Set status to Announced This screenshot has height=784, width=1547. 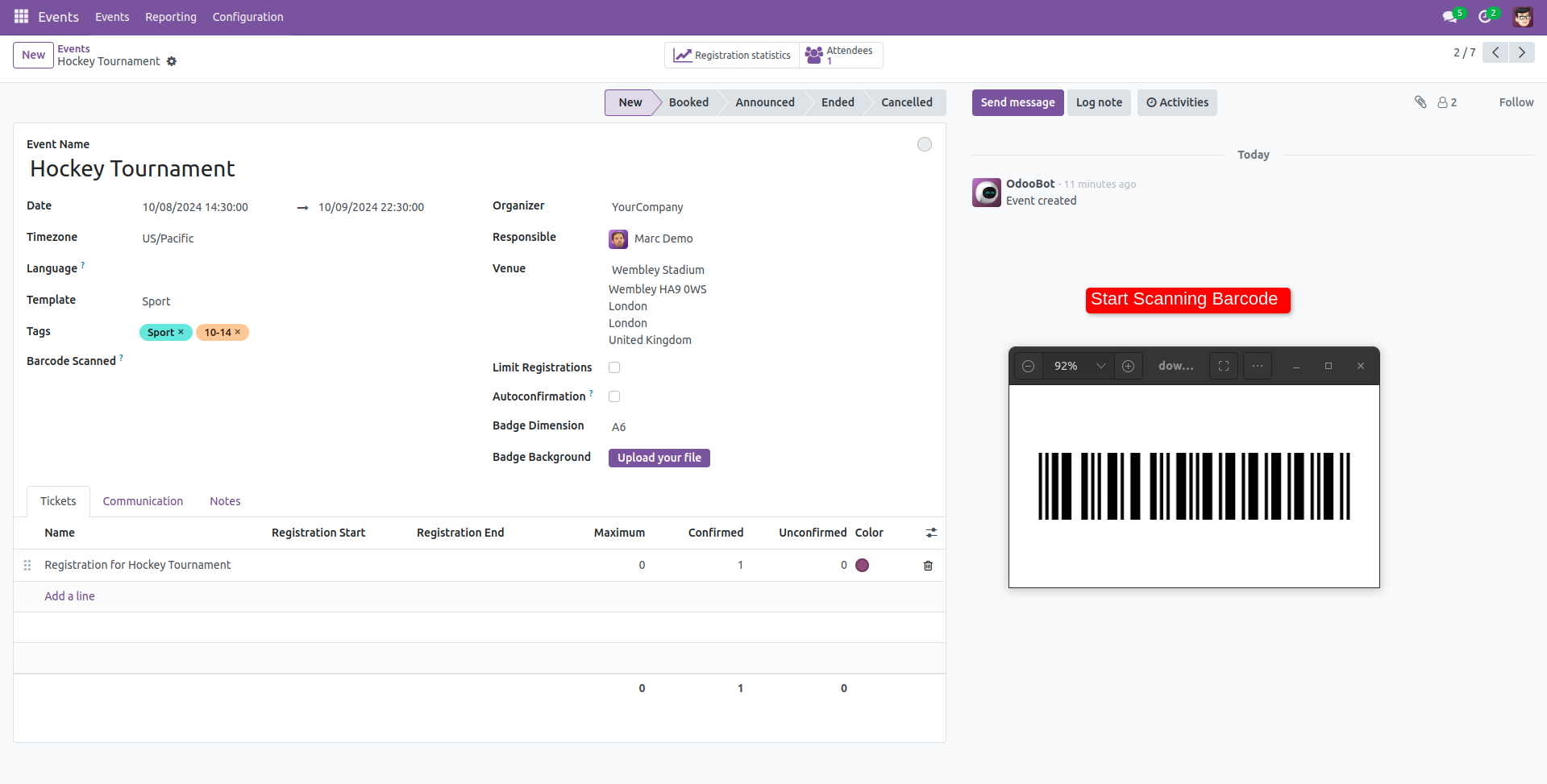pyautogui.click(x=764, y=102)
